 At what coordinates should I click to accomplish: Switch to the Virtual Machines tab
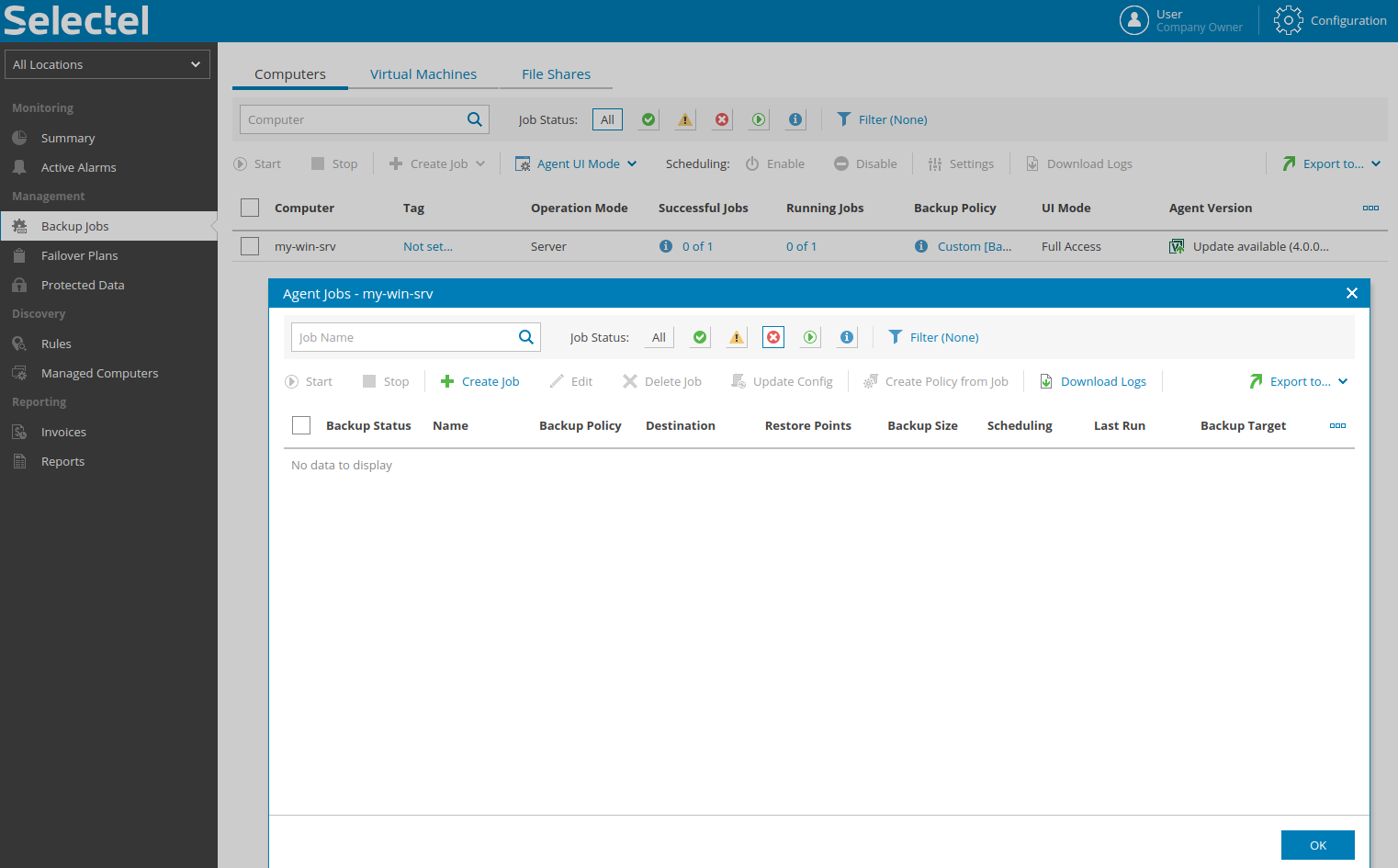[x=423, y=74]
